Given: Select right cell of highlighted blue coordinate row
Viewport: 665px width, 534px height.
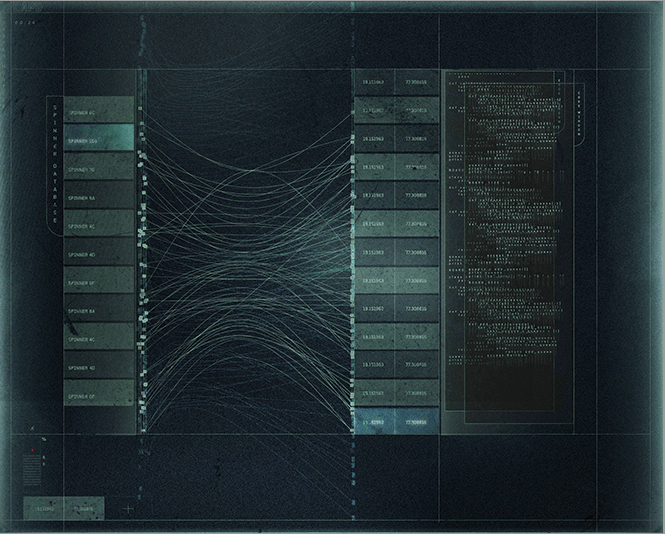Looking at the screenshot, I should click(x=416, y=422).
